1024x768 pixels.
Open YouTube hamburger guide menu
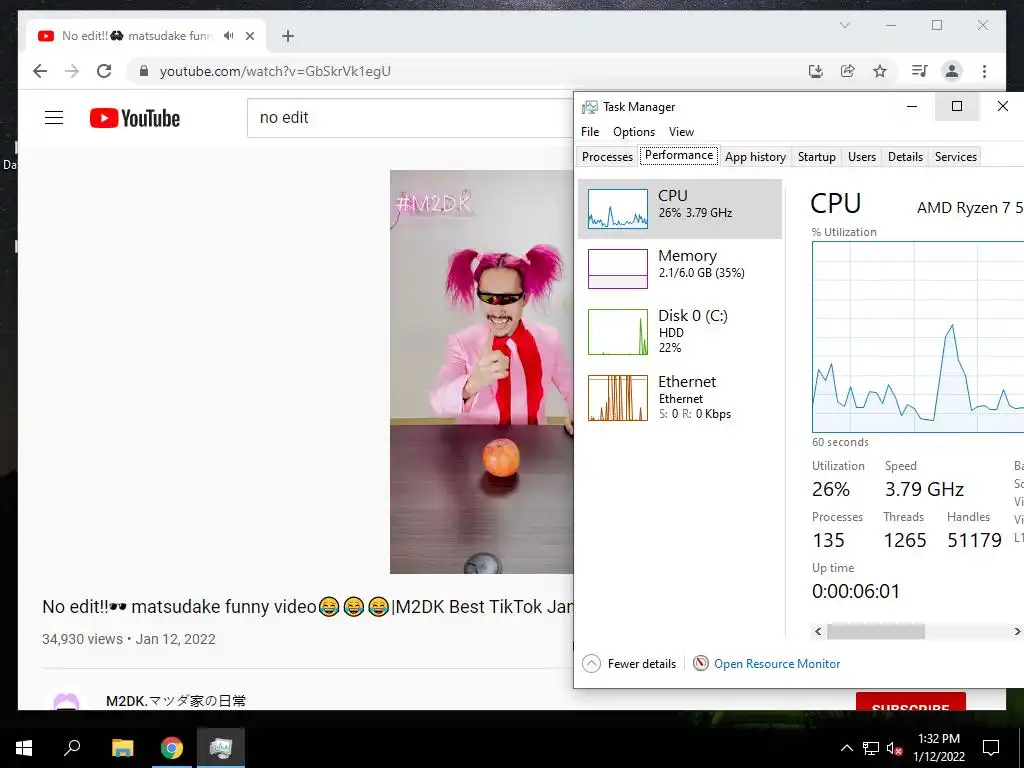coord(54,118)
